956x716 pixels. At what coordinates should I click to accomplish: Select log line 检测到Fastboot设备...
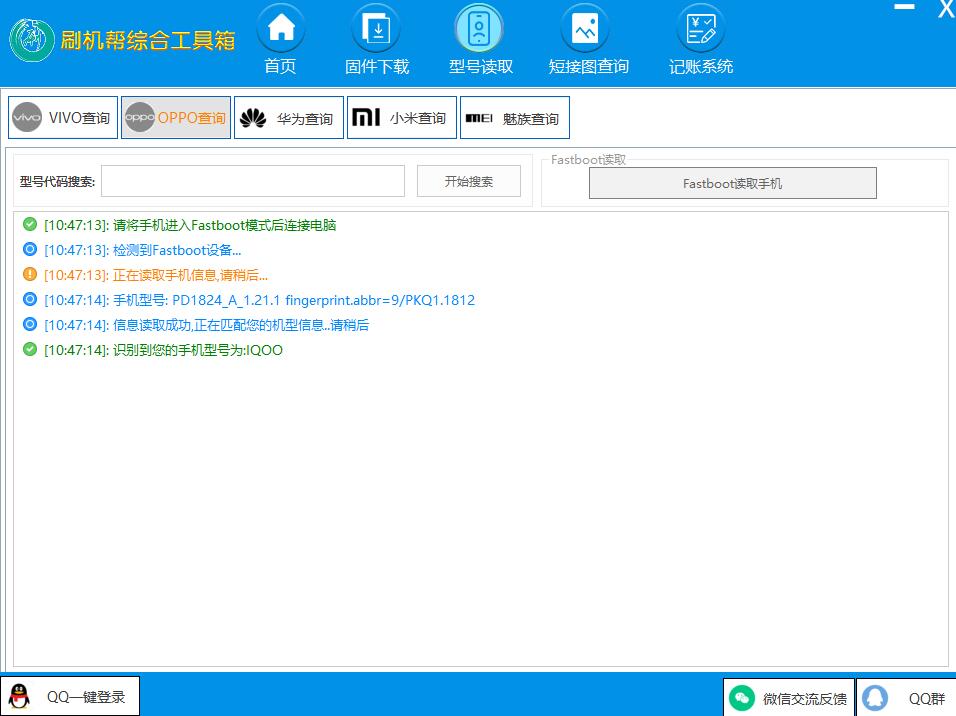point(142,250)
